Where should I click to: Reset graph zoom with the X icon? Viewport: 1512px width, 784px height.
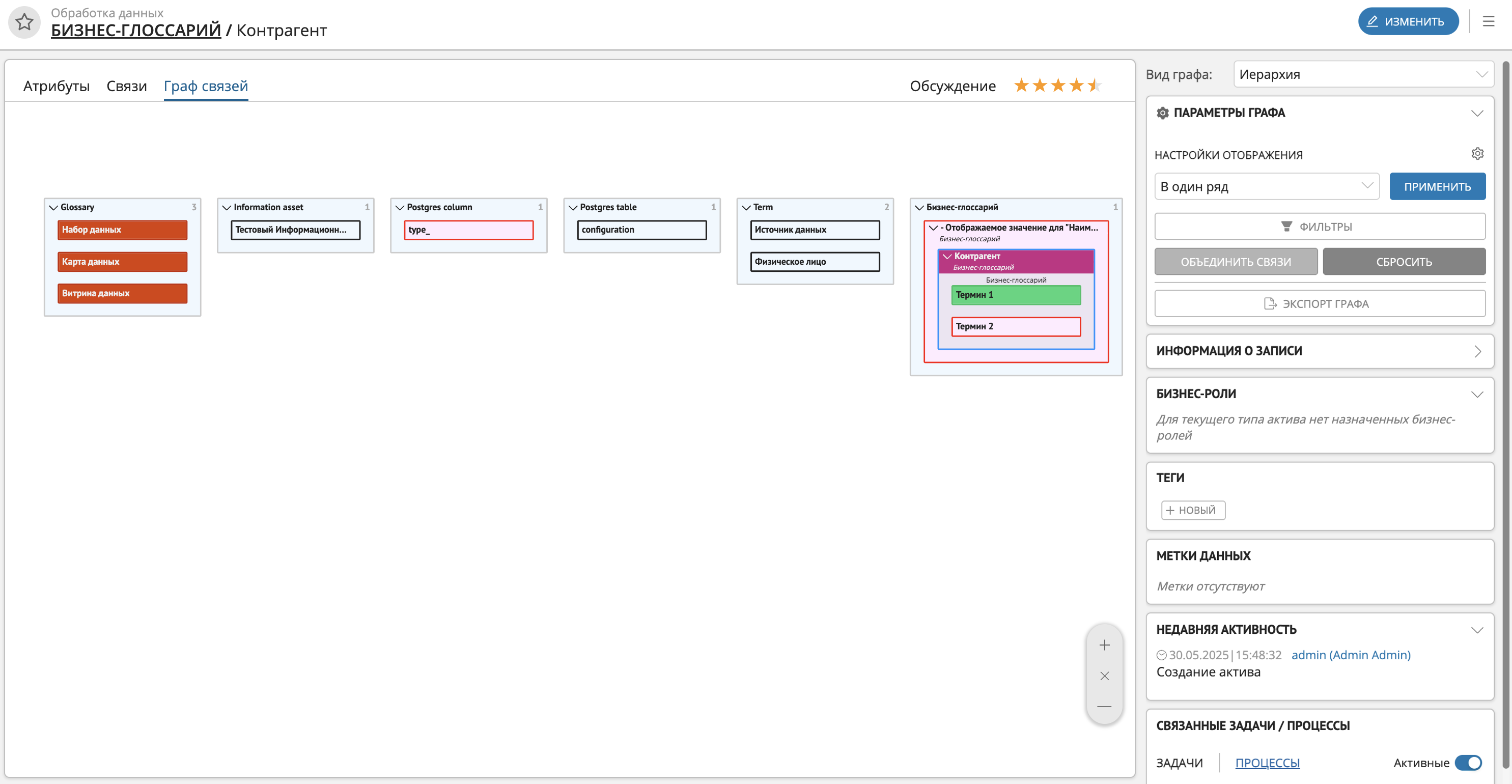click(1104, 676)
